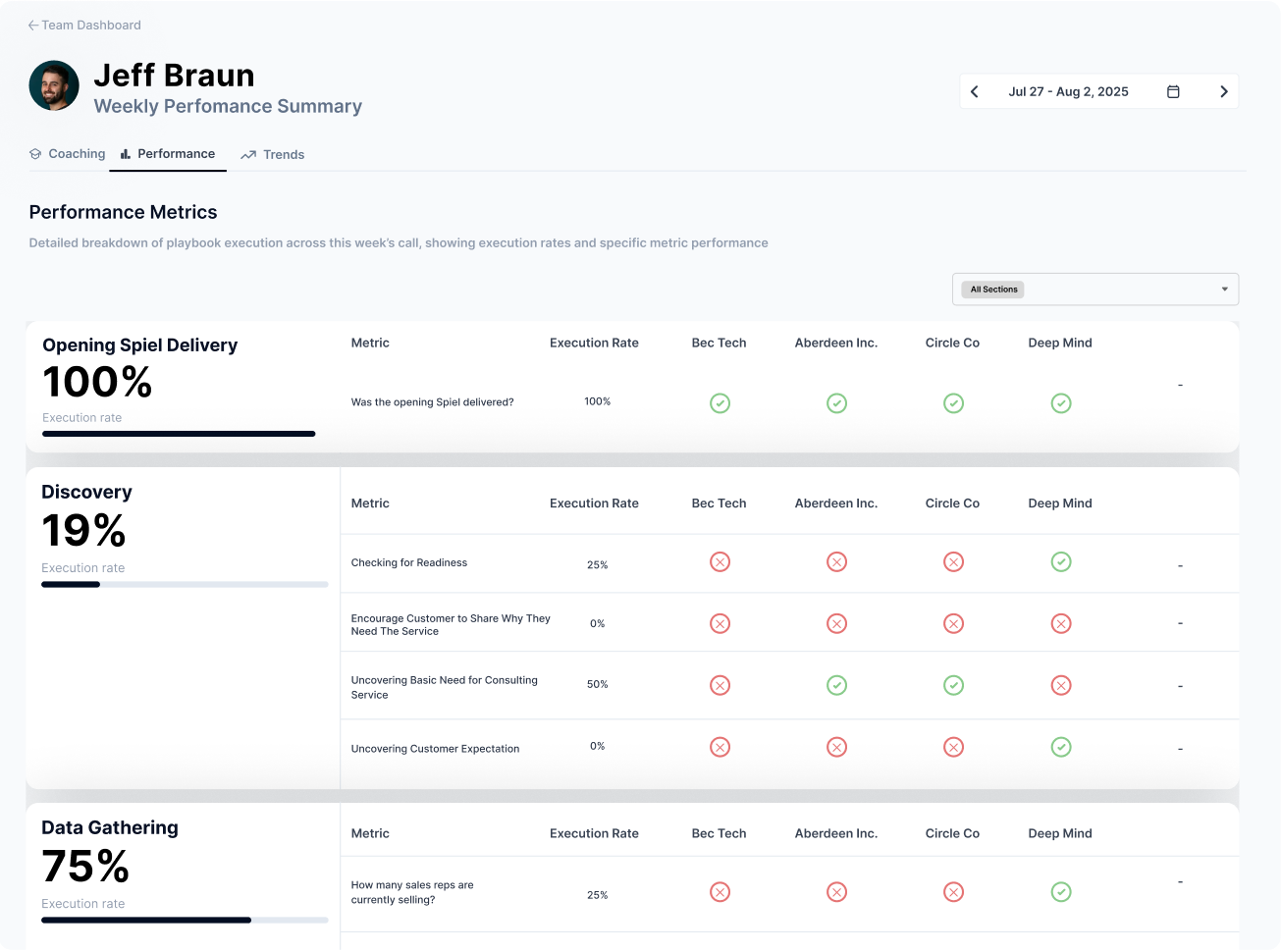1281x952 pixels.
Task: Click Encourage Customer row Circle Co fail icon
Action: coord(954,624)
